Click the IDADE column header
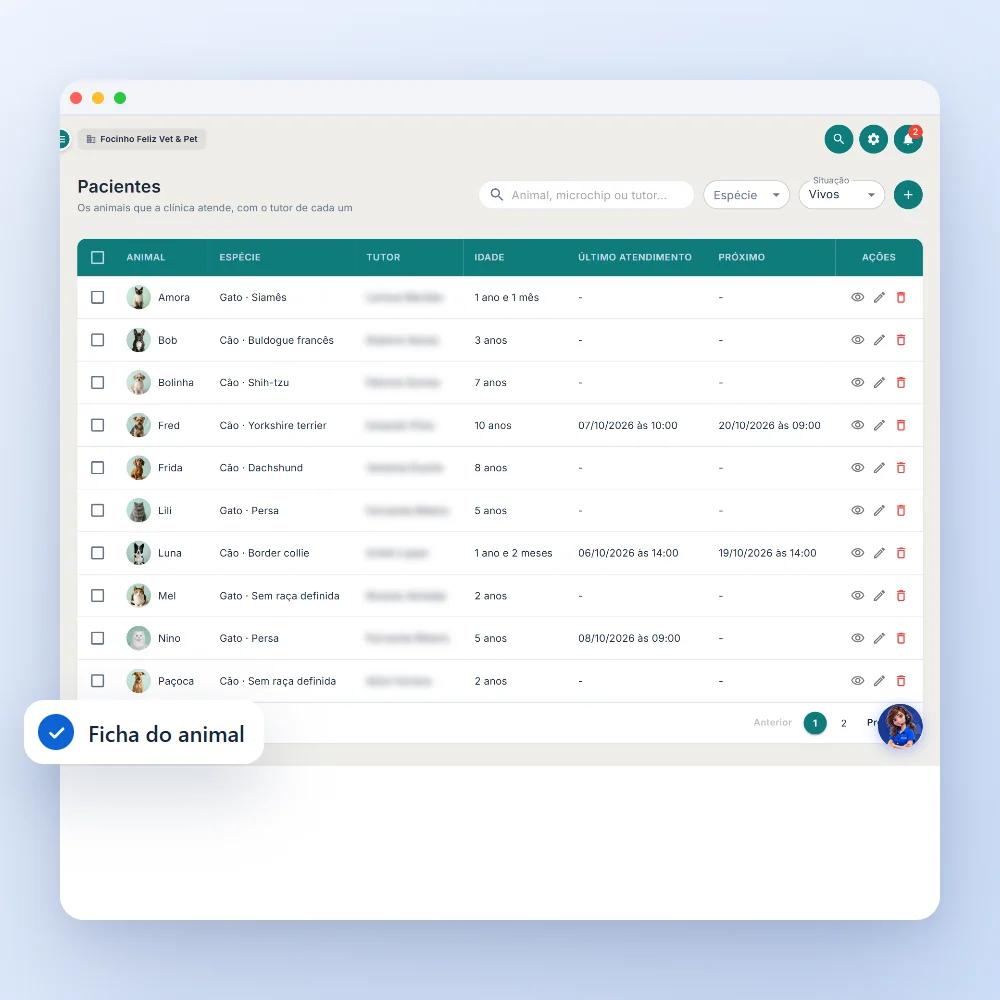This screenshot has width=1000, height=1000. (489, 258)
